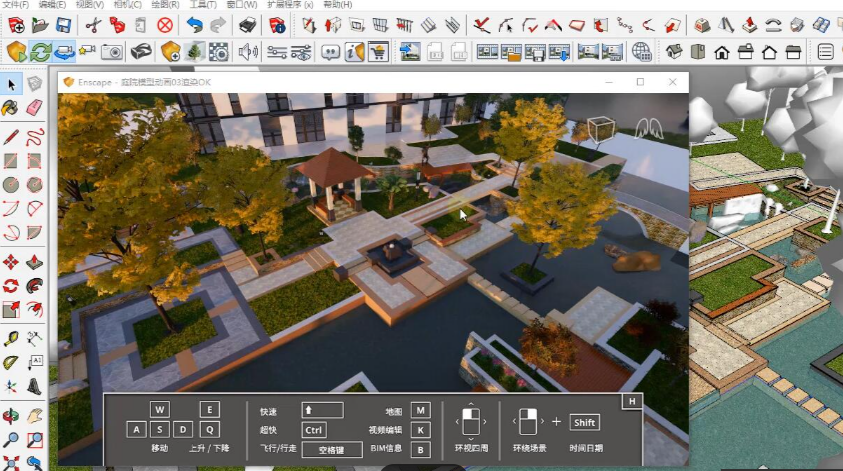Select the Follow Me tool
The width and height of the screenshot is (843, 471).
click(x=34, y=286)
